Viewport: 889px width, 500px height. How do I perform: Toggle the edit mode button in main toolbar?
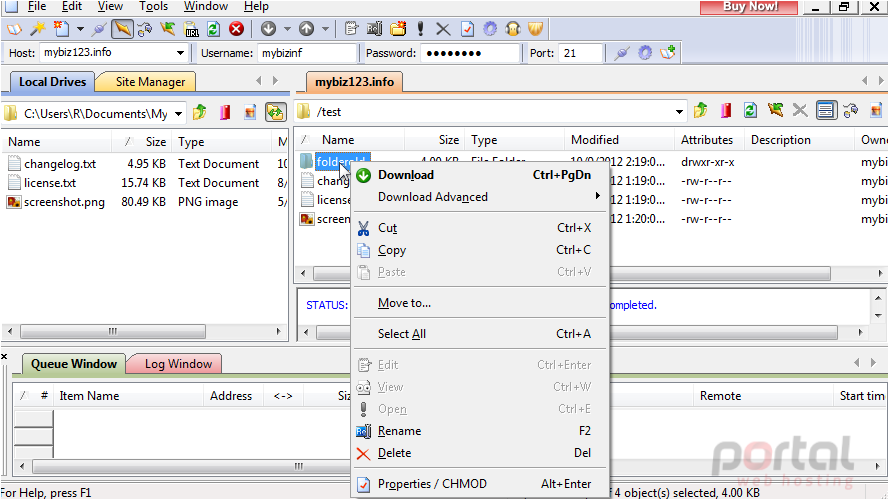point(122,28)
